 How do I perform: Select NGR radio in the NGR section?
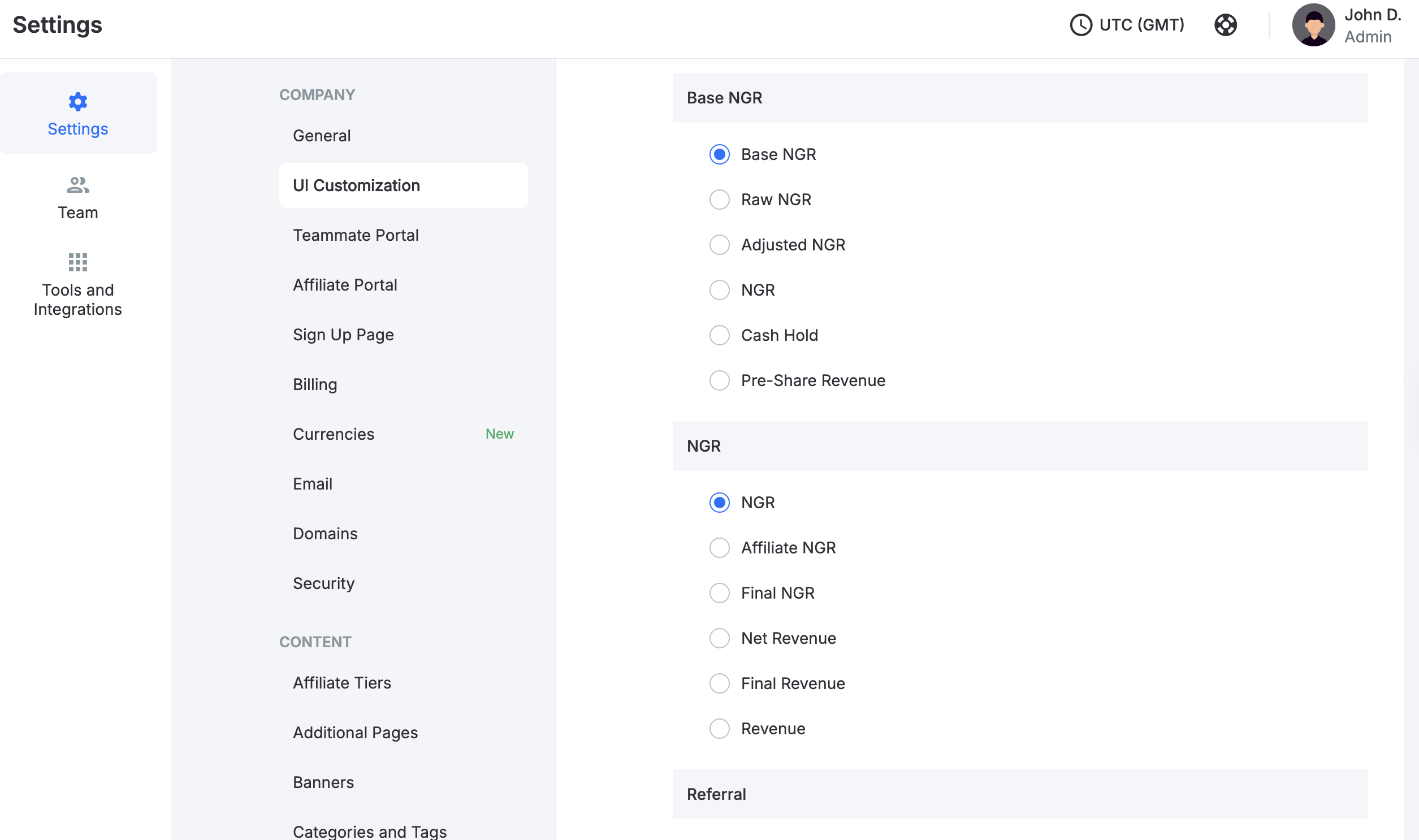720,503
